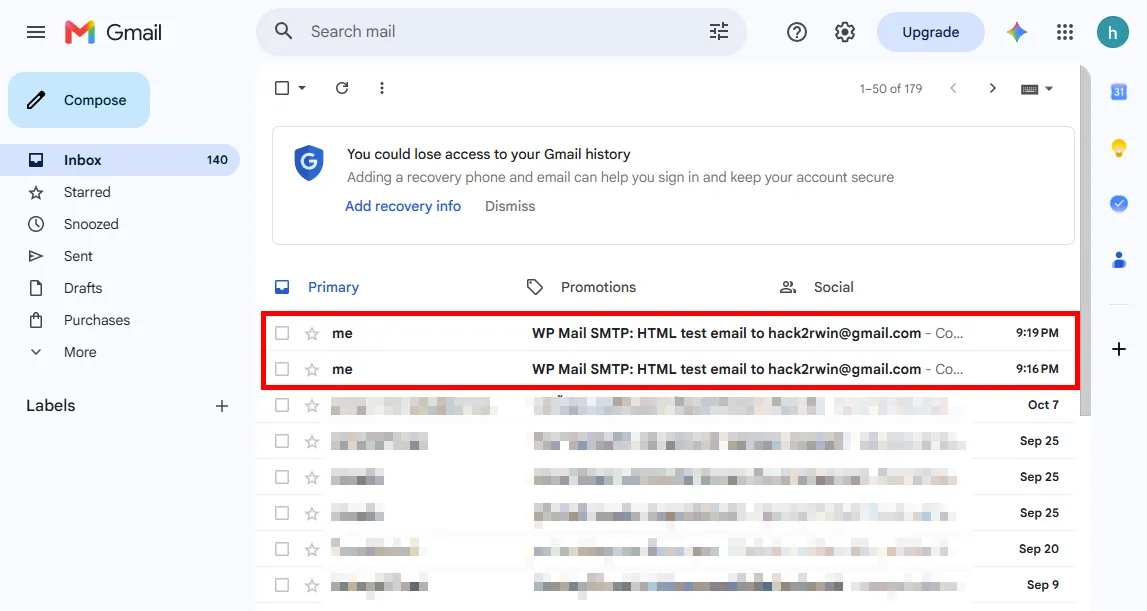
Task: Open the 9:19 PM WP Mail SMTP email
Action: [x=669, y=333]
